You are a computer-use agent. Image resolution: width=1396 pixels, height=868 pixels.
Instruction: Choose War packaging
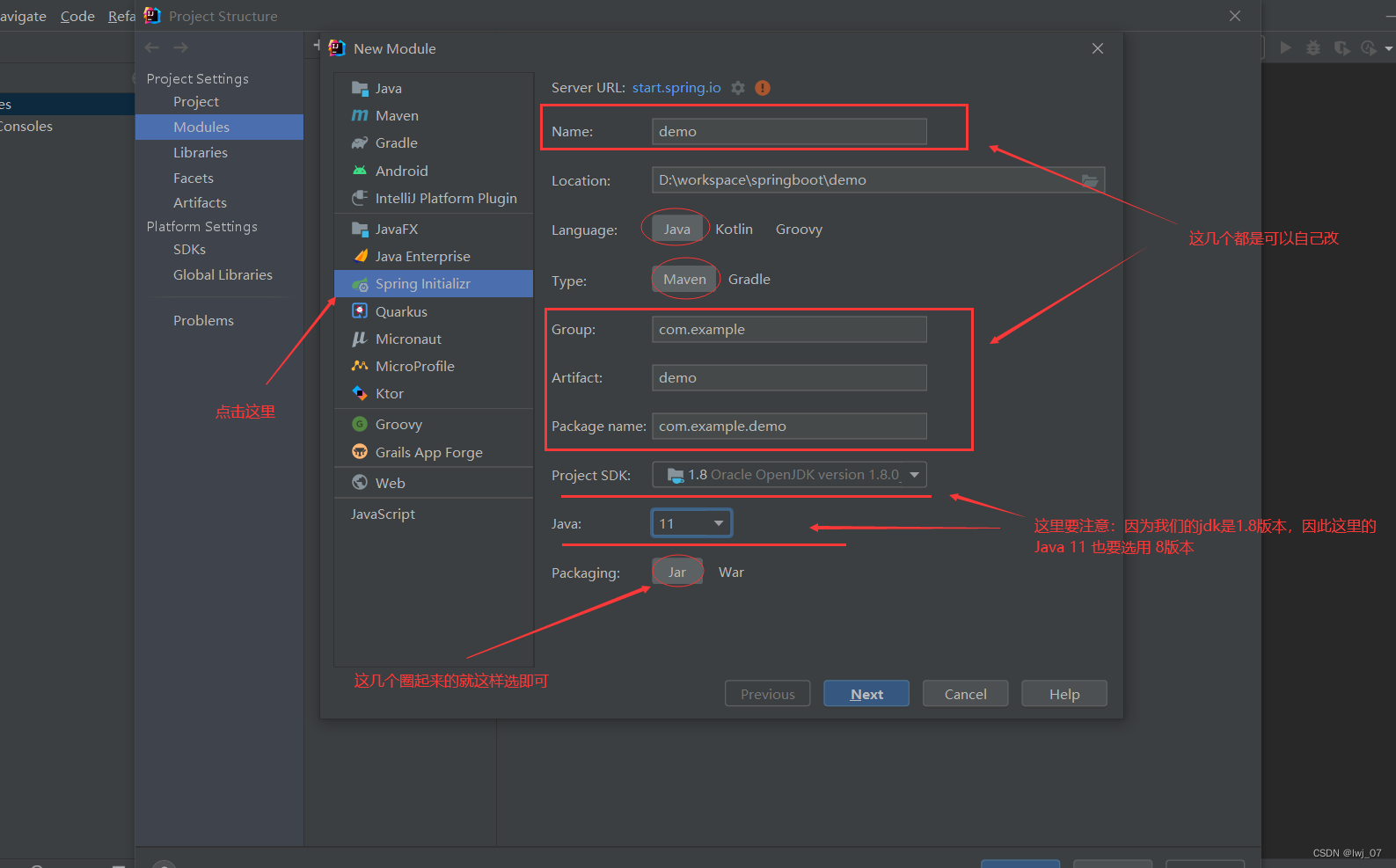[x=731, y=572]
